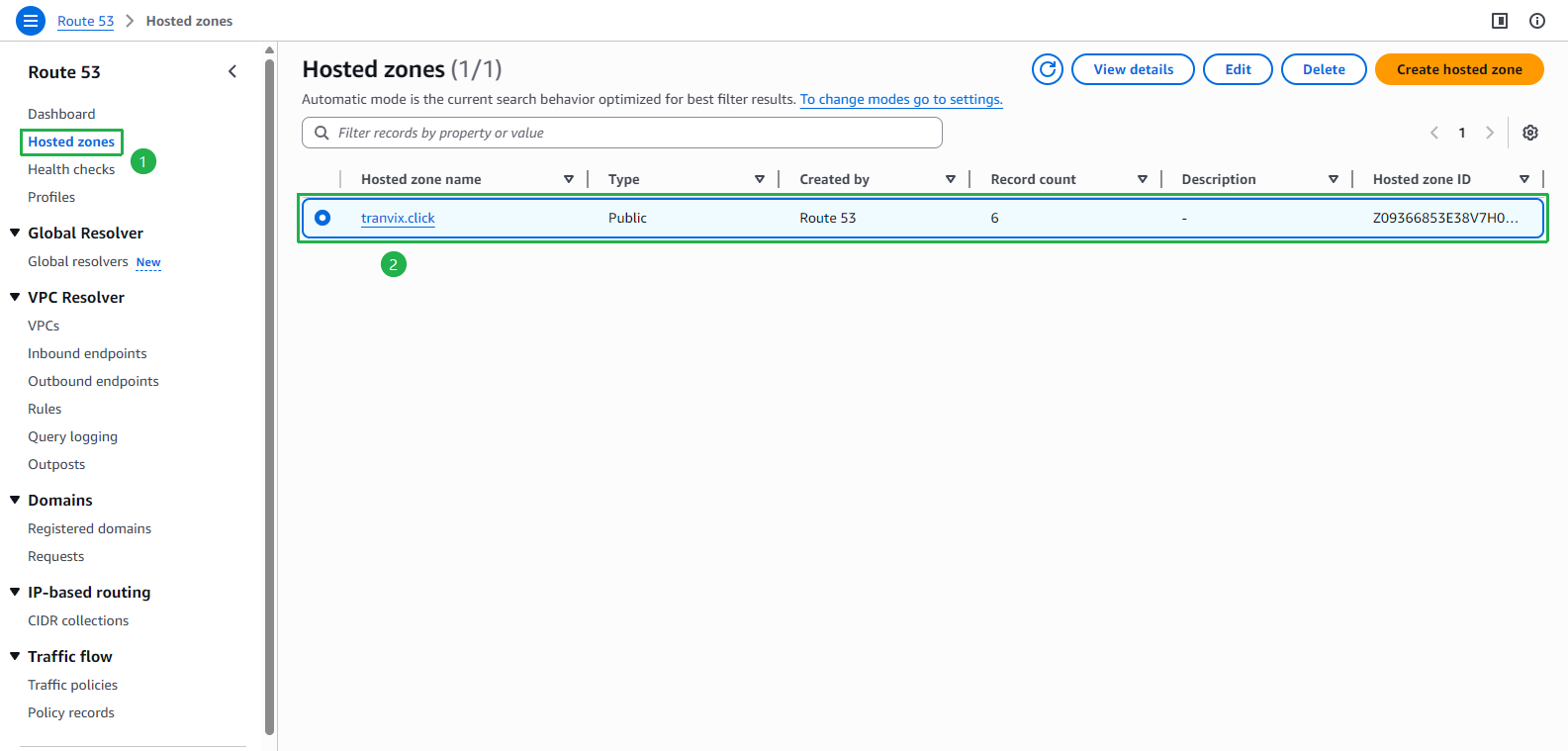The image size is (1568, 751).
Task: Open Health checks in the sidebar
Action: pyautogui.click(x=71, y=169)
